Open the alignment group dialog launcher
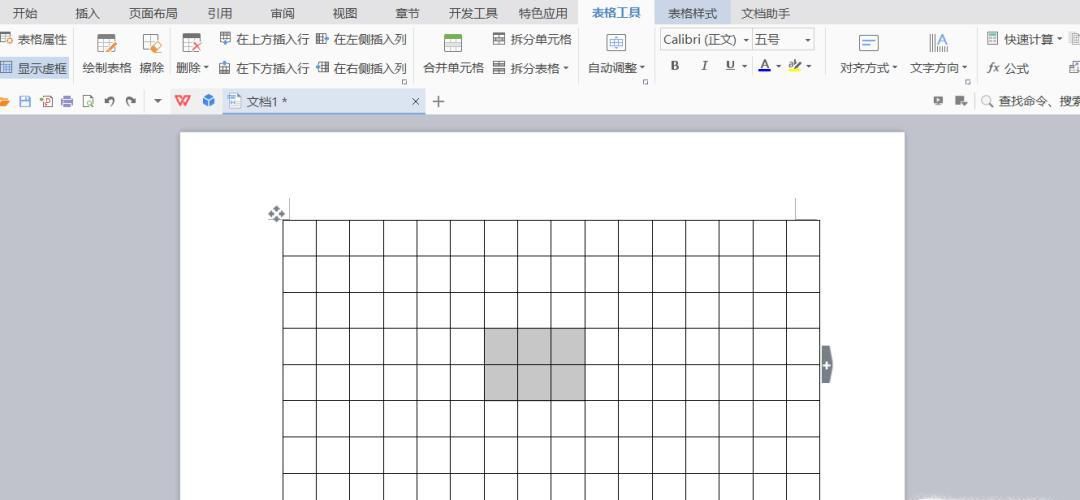The width and height of the screenshot is (1080, 500). 968,82
